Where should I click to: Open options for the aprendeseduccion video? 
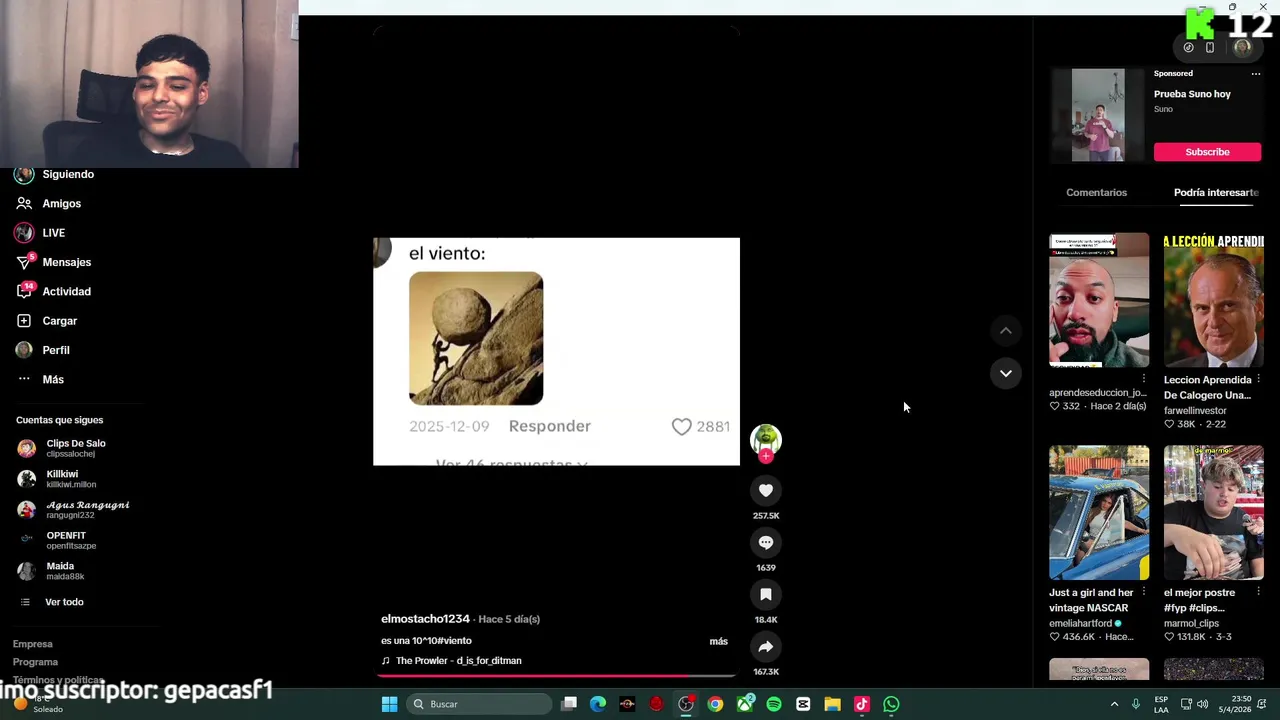click(x=1144, y=380)
